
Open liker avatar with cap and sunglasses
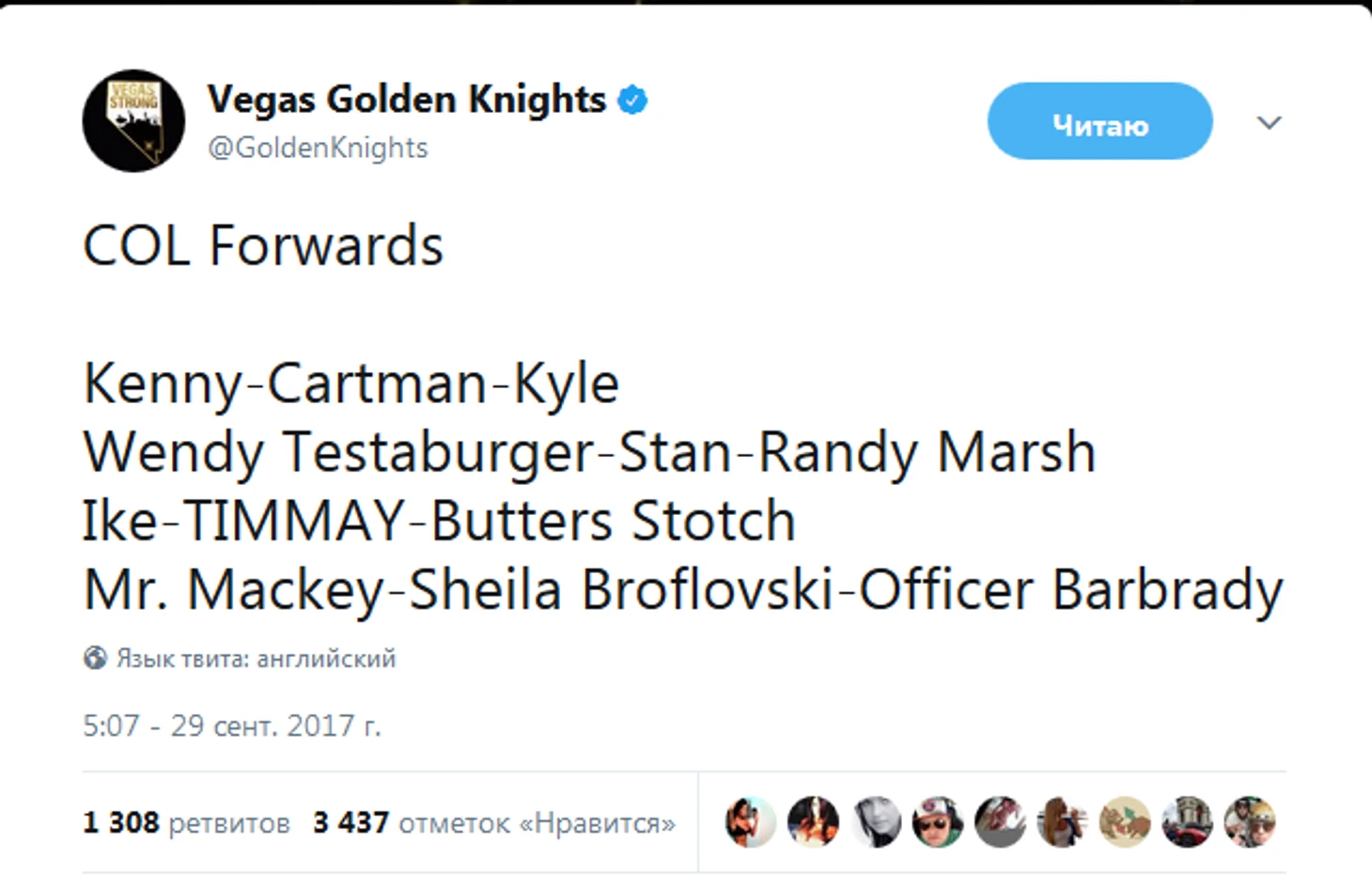(937, 822)
